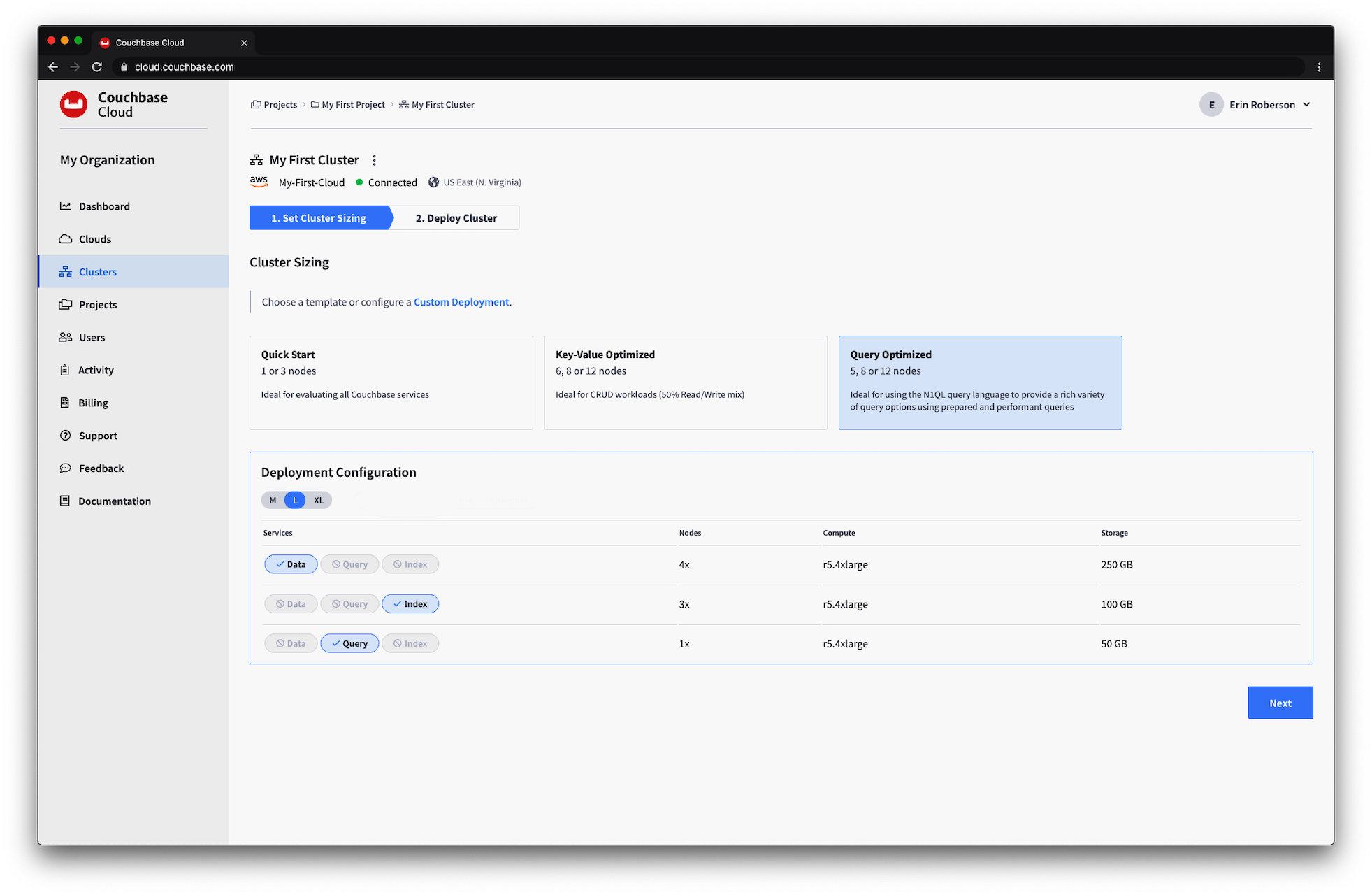Viewport: 1372px width, 895px height.
Task: Reload the page with browser refresh icon
Action: (x=97, y=67)
